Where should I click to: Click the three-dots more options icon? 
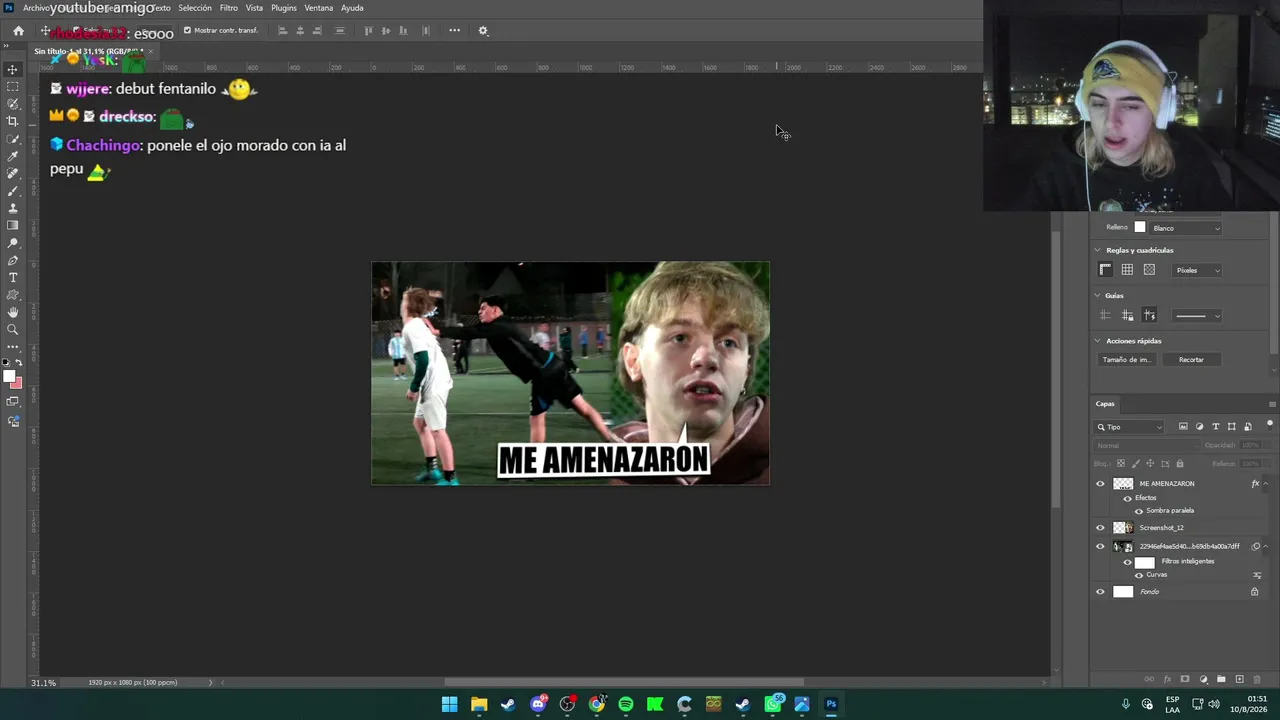(x=455, y=30)
